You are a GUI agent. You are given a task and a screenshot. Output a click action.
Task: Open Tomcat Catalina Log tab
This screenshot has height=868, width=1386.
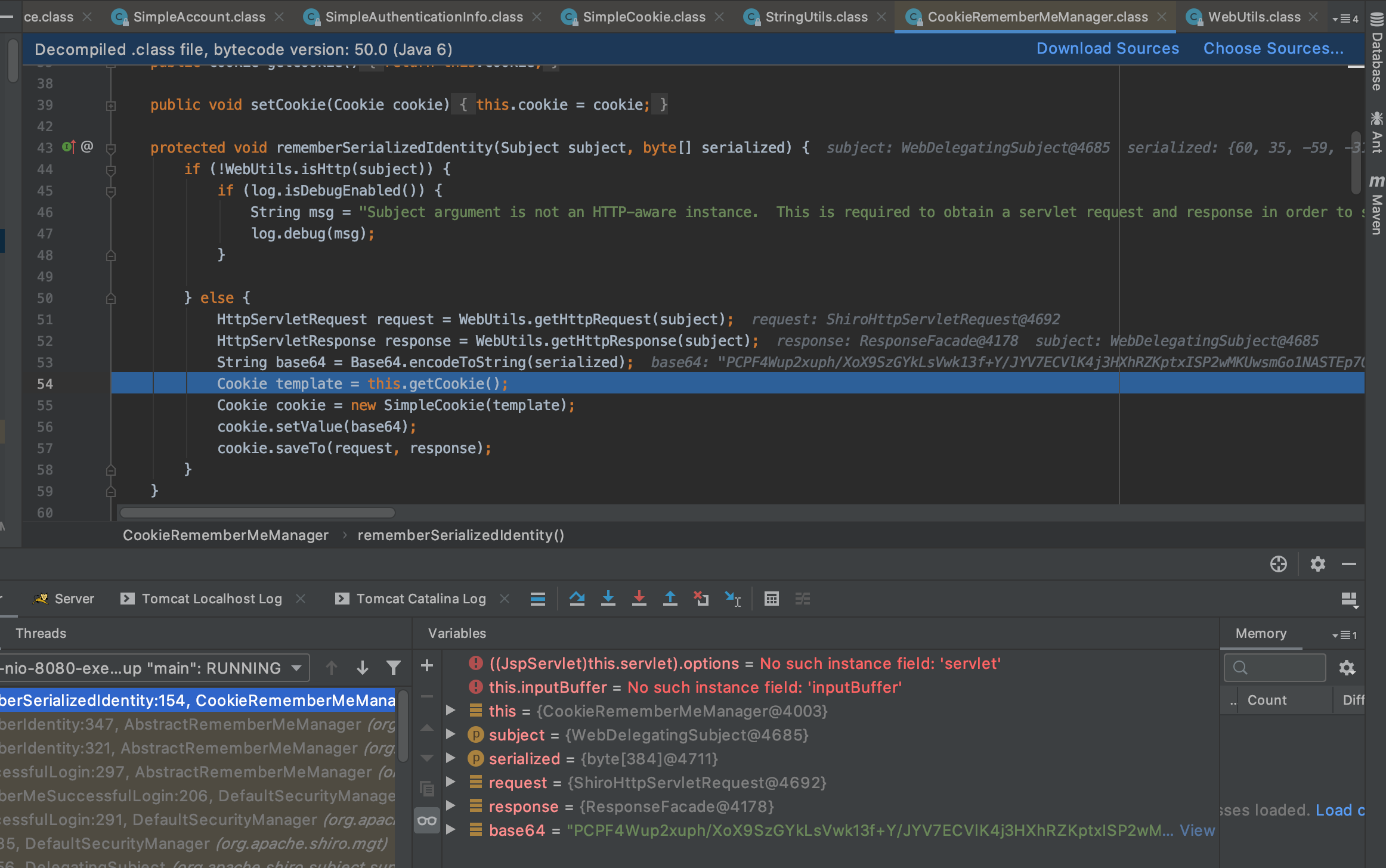[x=421, y=599]
